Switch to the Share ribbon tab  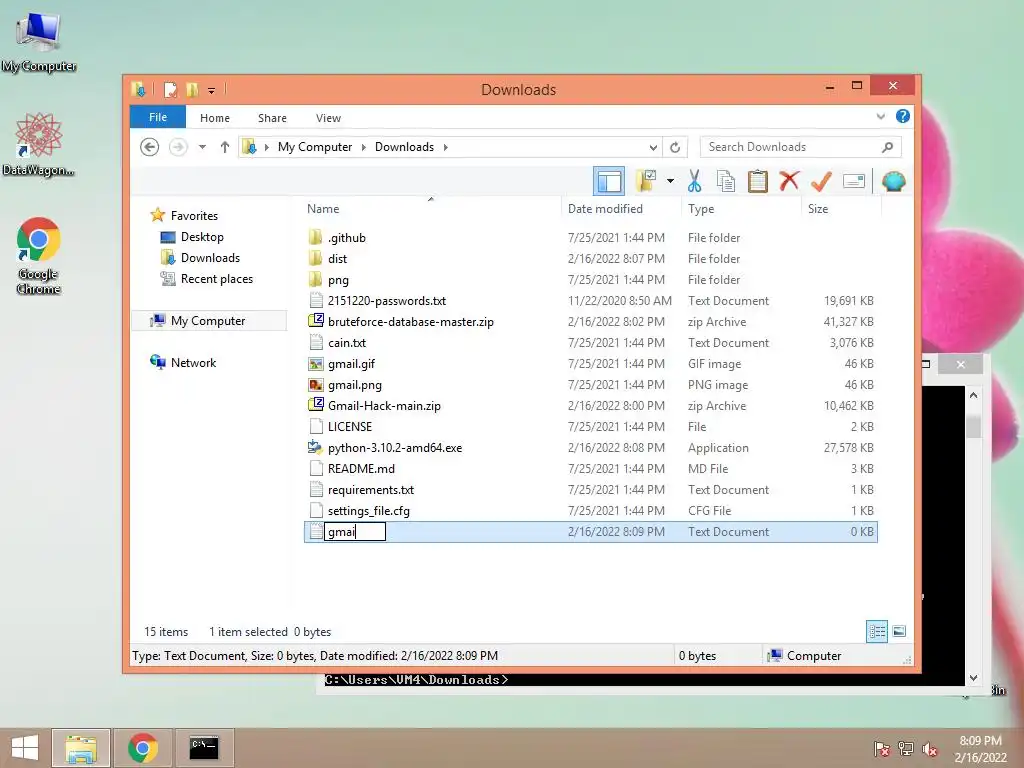tap(272, 118)
